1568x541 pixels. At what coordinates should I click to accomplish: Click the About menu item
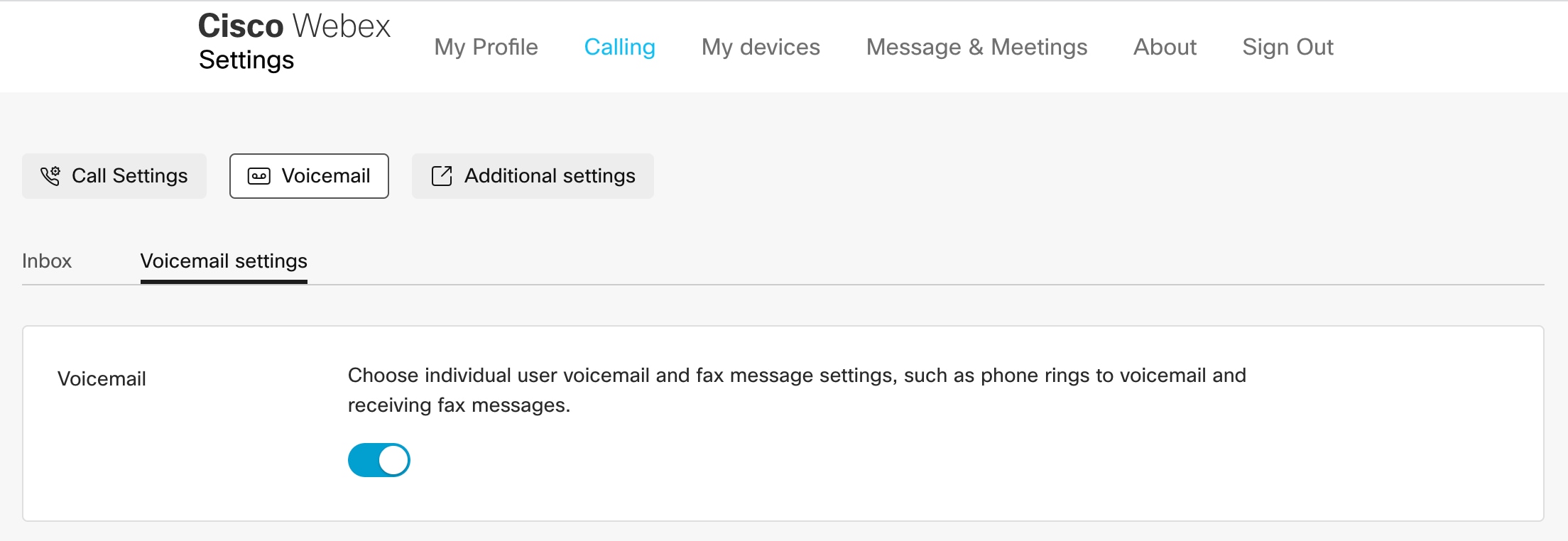(x=1164, y=47)
